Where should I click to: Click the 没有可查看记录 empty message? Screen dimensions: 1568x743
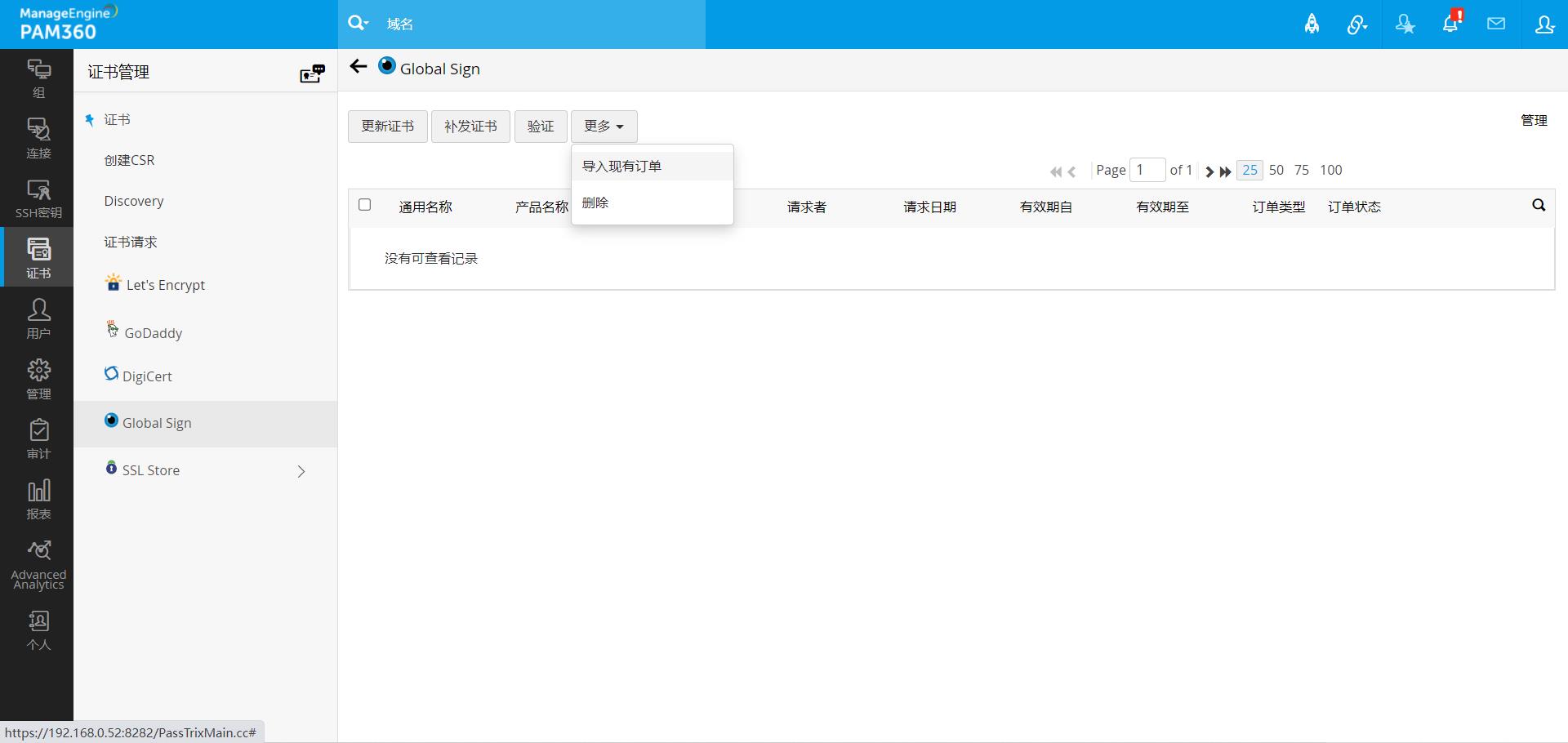coord(431,259)
